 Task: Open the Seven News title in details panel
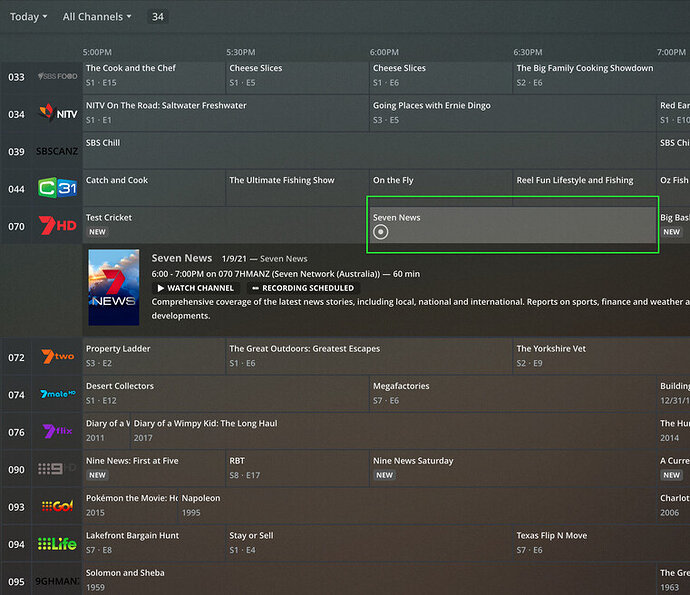pyautogui.click(x=182, y=258)
